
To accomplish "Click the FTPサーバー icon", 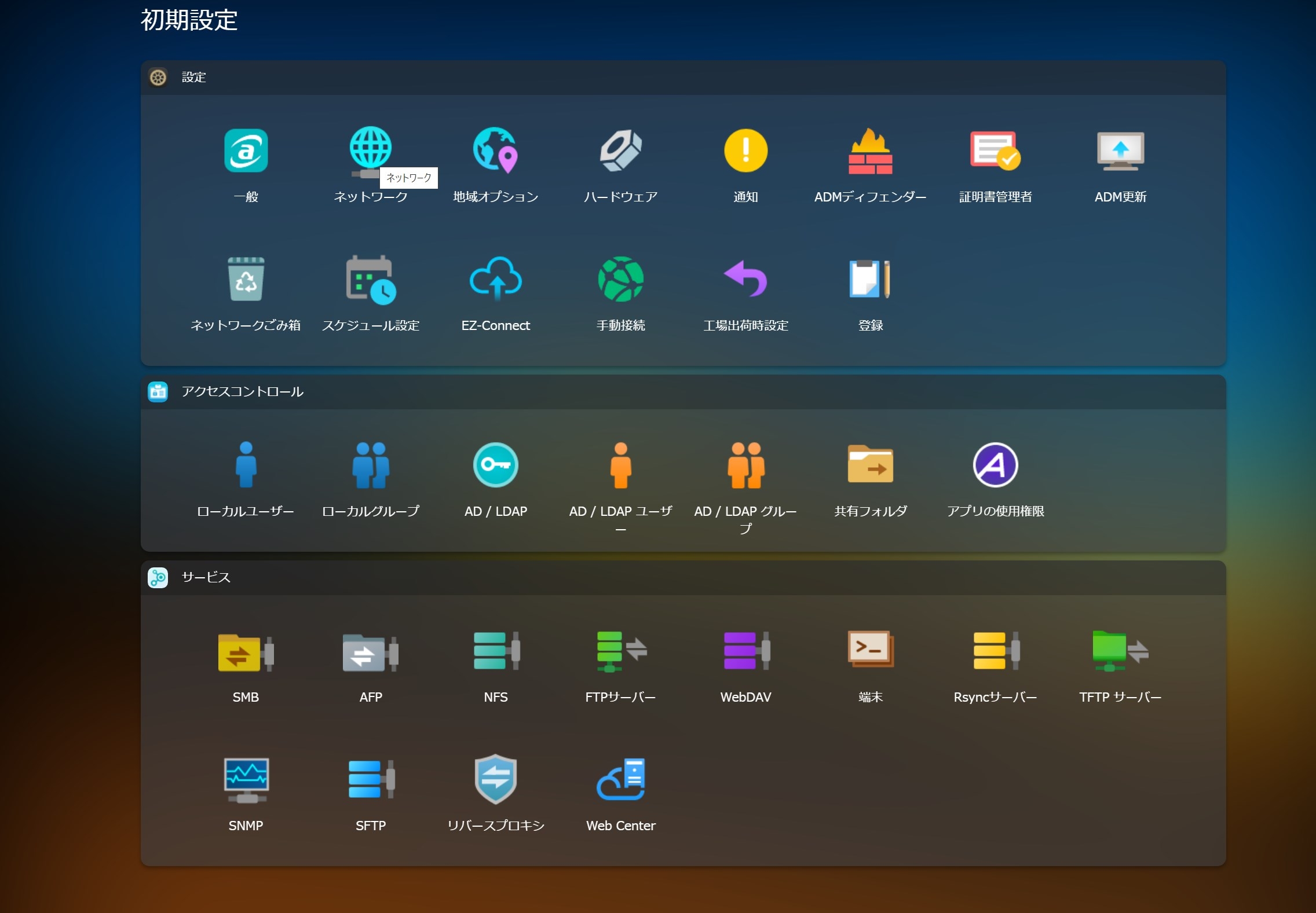I will pyautogui.click(x=620, y=651).
